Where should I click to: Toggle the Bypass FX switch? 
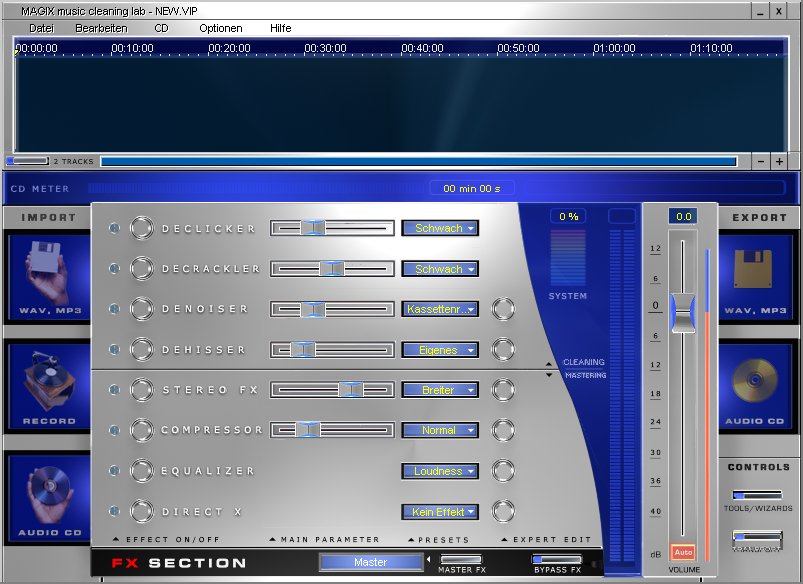pos(557,559)
